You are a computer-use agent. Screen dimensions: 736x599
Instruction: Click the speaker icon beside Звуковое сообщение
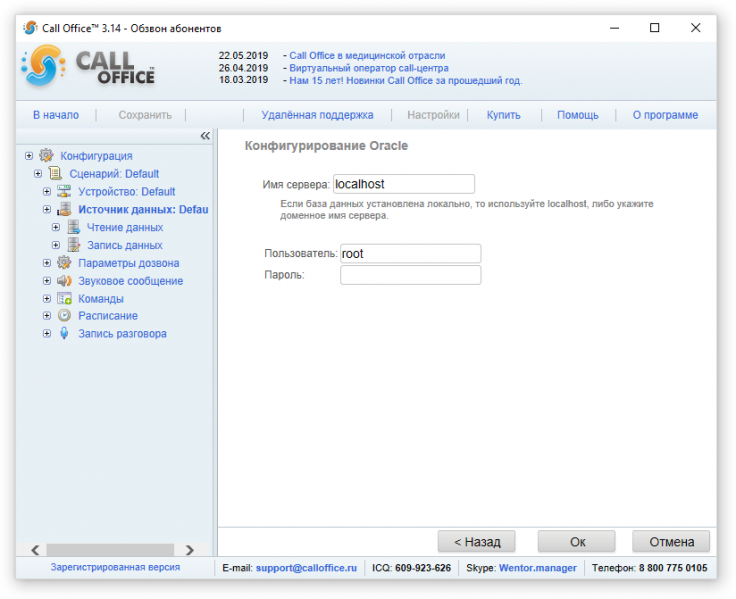point(64,280)
